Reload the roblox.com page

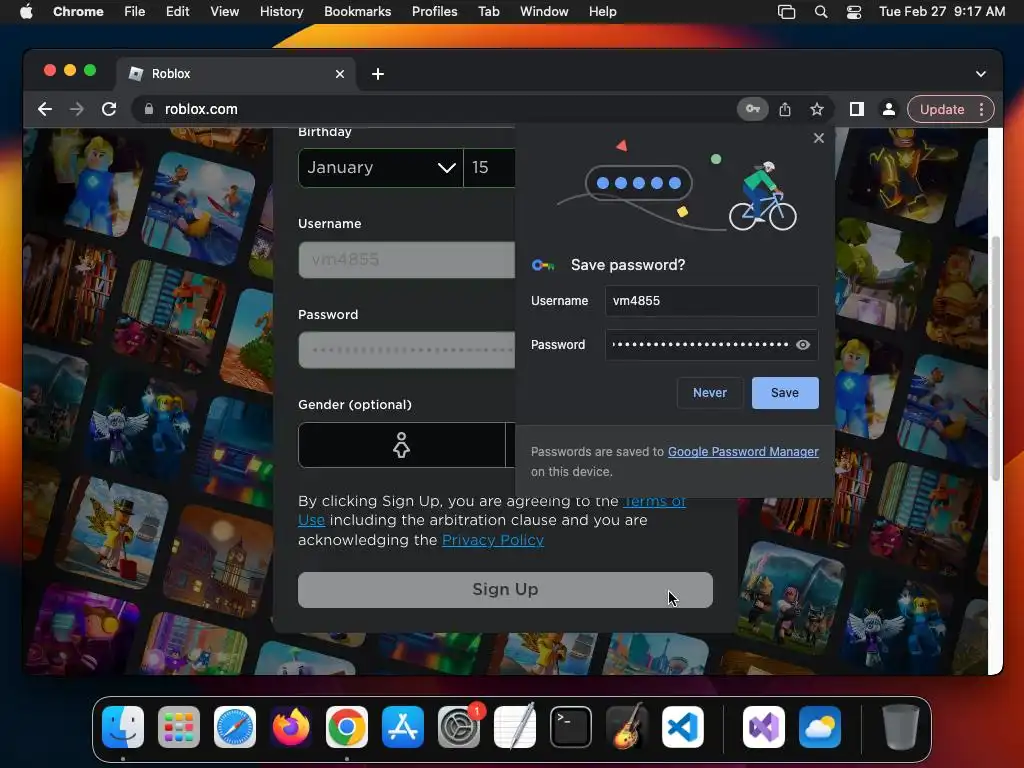coord(109,109)
